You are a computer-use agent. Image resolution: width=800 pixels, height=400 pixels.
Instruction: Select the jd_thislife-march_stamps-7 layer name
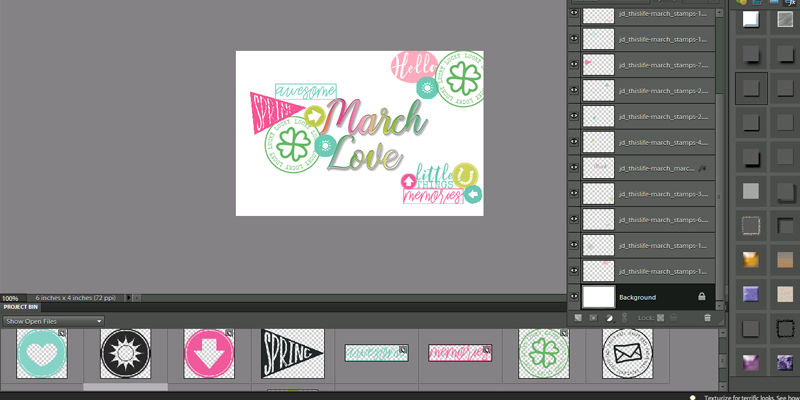coord(663,65)
